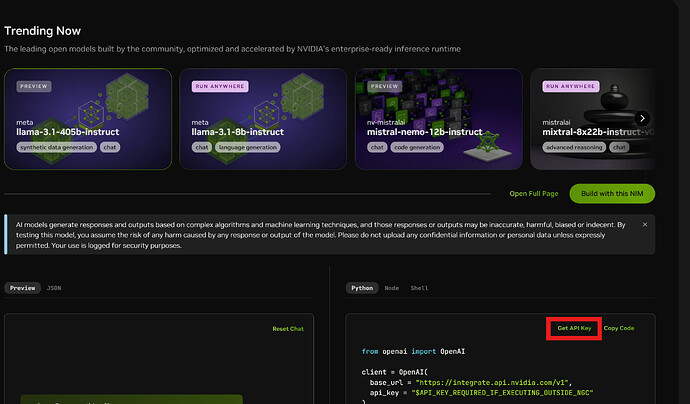Switch to the JSON tab
This screenshot has height=404, width=690.
(54, 288)
